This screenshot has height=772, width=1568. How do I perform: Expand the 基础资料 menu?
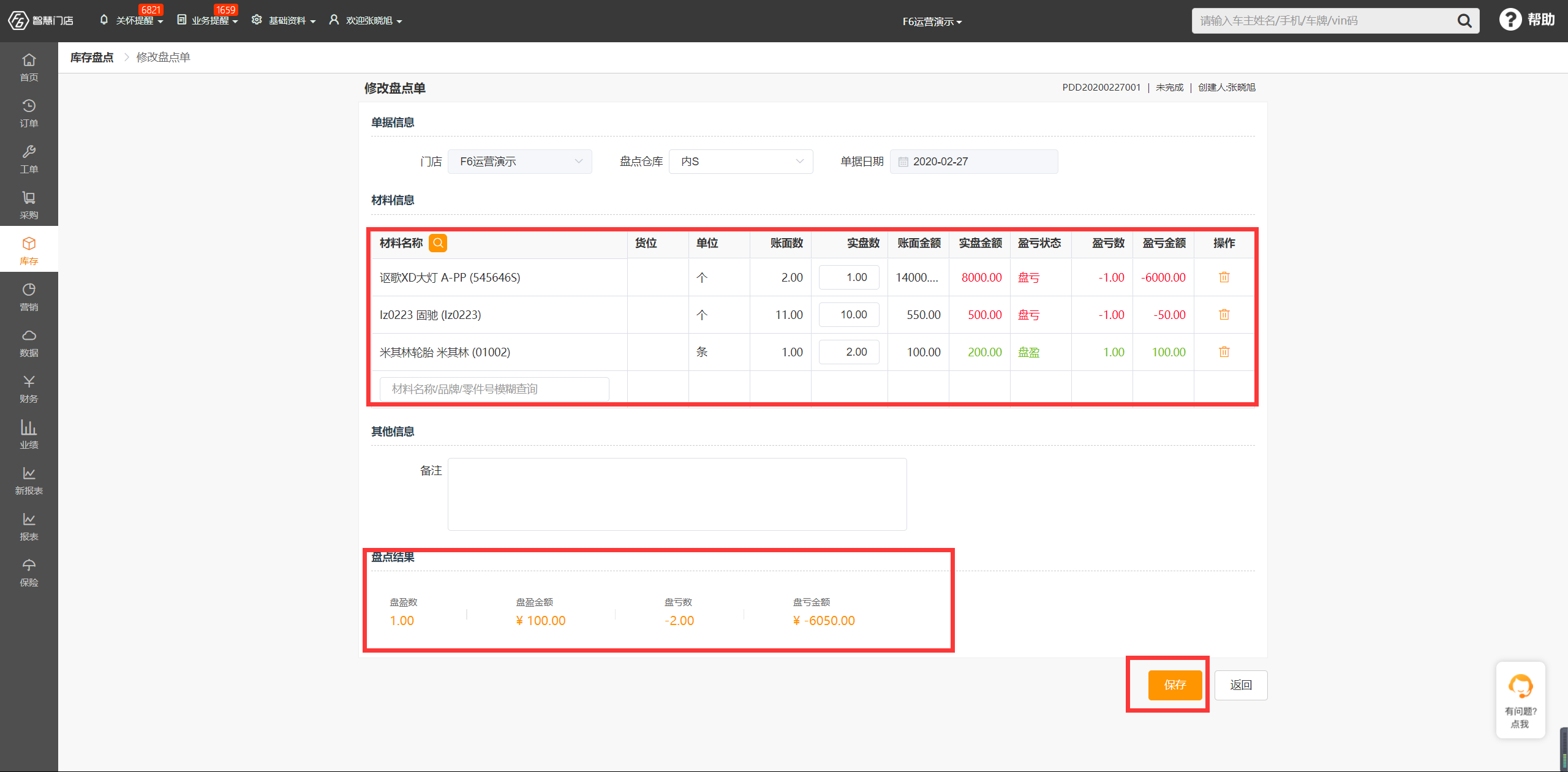284,20
